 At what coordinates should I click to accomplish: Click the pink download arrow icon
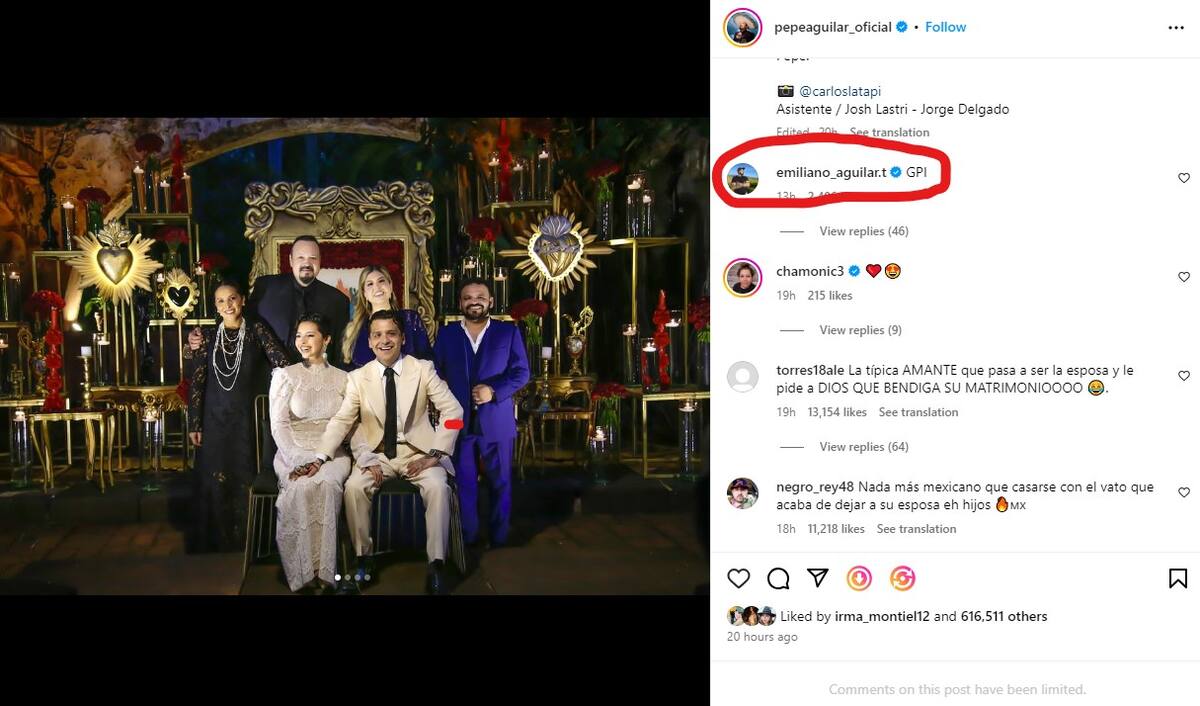point(859,578)
